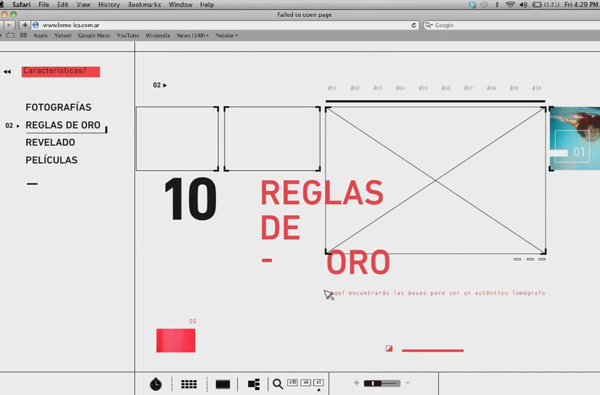Expand the Popular bookmark dropdown
The width and height of the screenshot is (600, 395).
pyautogui.click(x=227, y=35)
